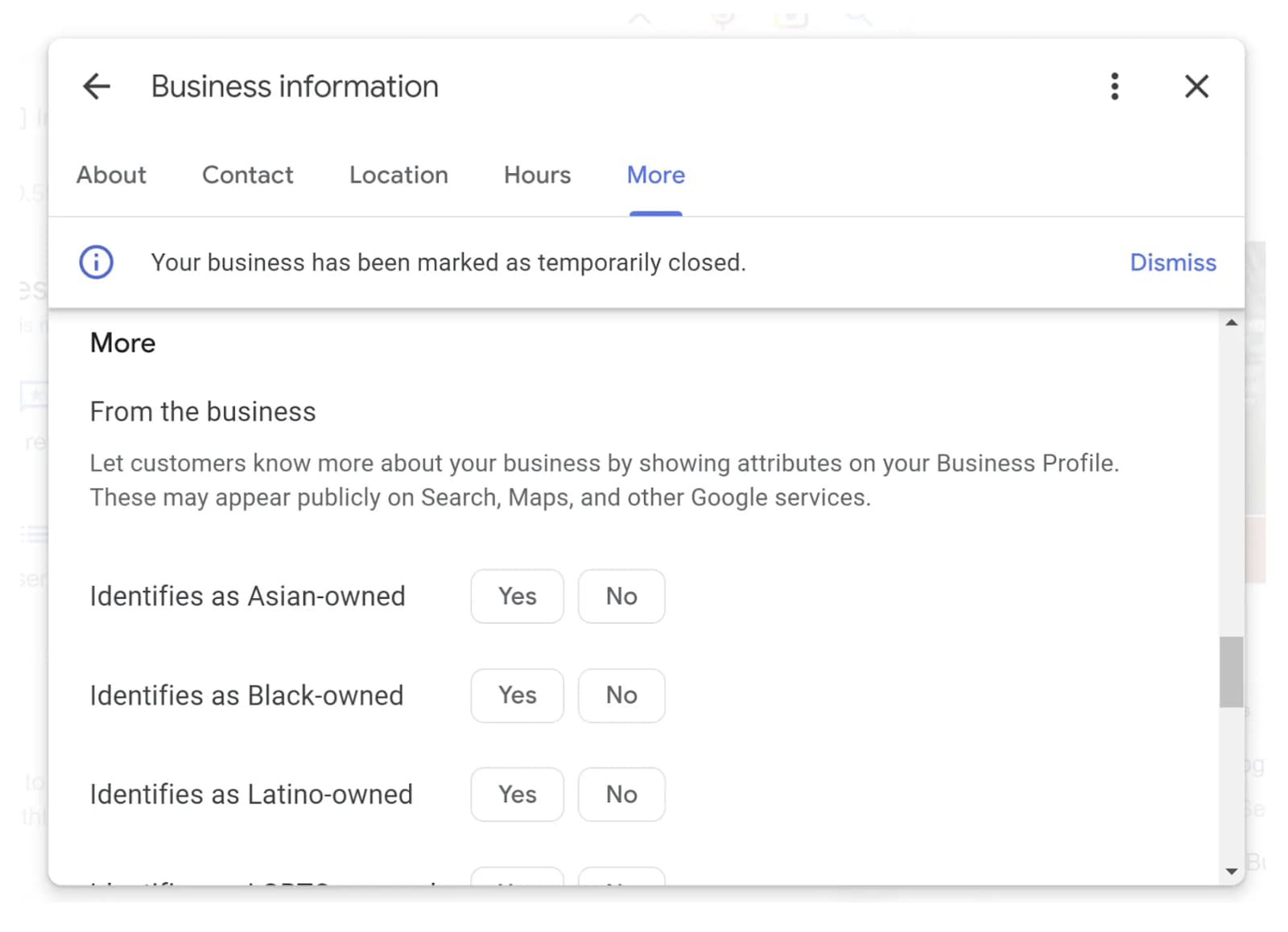The height and width of the screenshot is (932, 1288).
Task: Switch to the About tab
Action: (x=111, y=175)
